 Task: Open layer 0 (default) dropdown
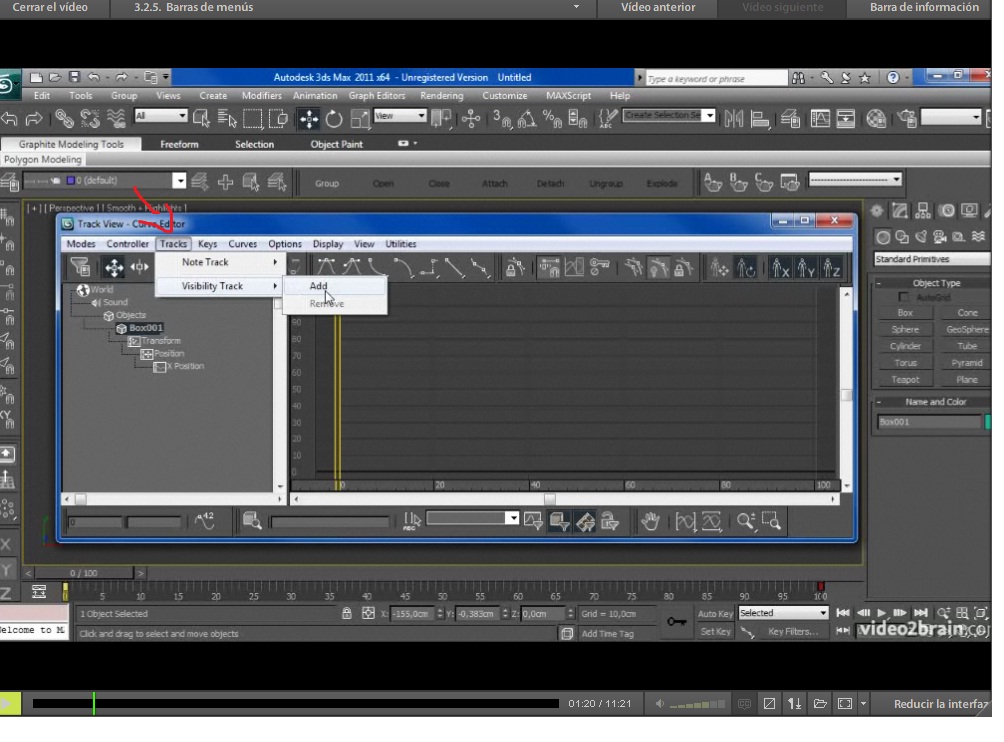pyautogui.click(x=104, y=181)
